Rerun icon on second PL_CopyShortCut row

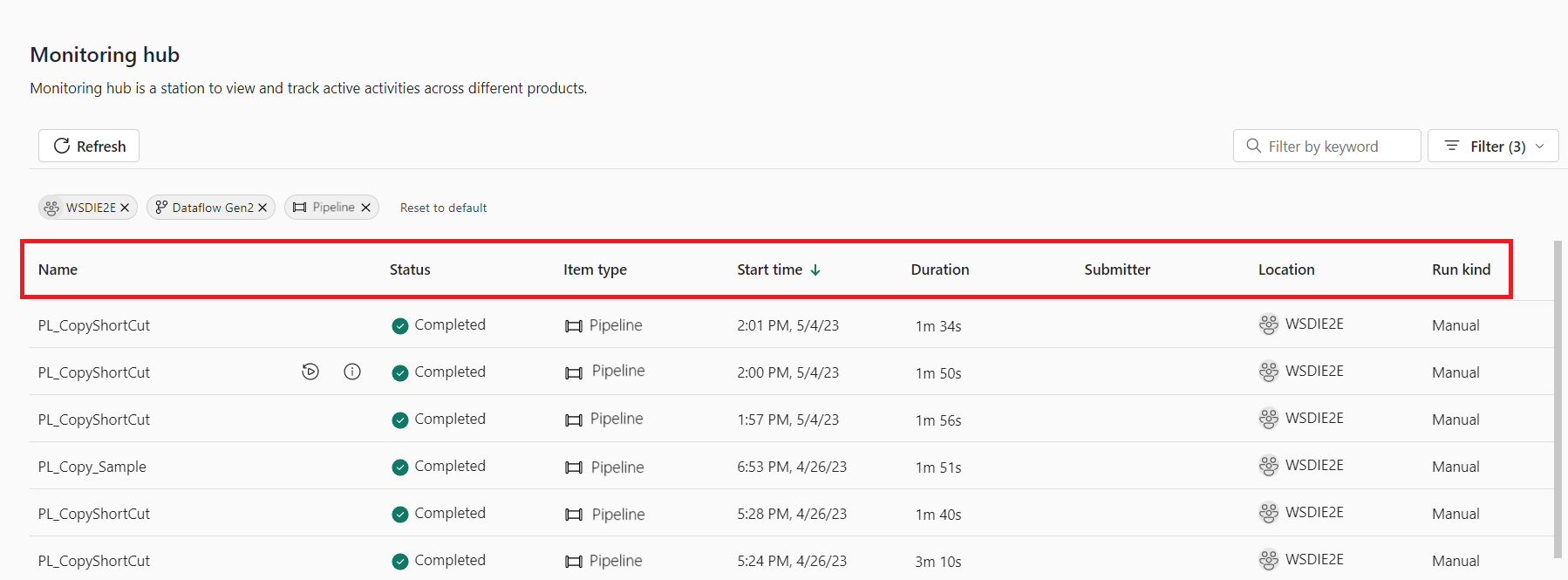click(x=310, y=372)
